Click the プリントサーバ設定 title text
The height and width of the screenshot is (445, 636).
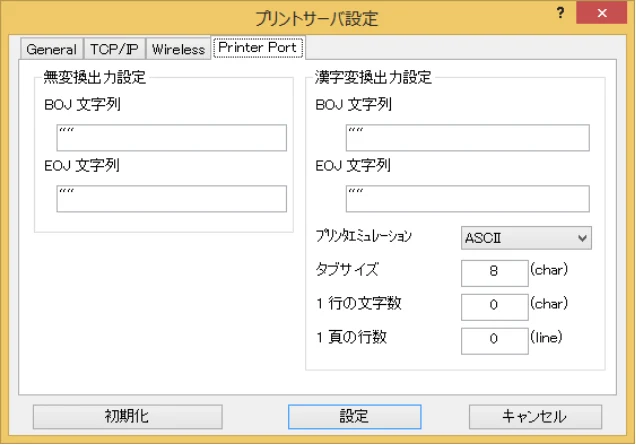point(317,19)
